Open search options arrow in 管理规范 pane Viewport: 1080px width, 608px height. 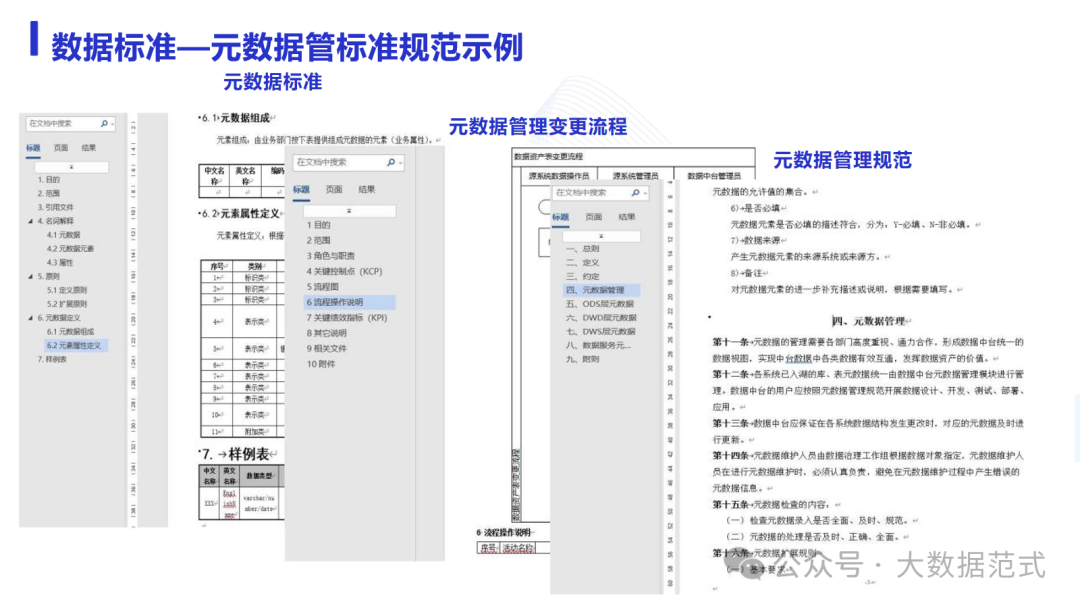pos(645,193)
